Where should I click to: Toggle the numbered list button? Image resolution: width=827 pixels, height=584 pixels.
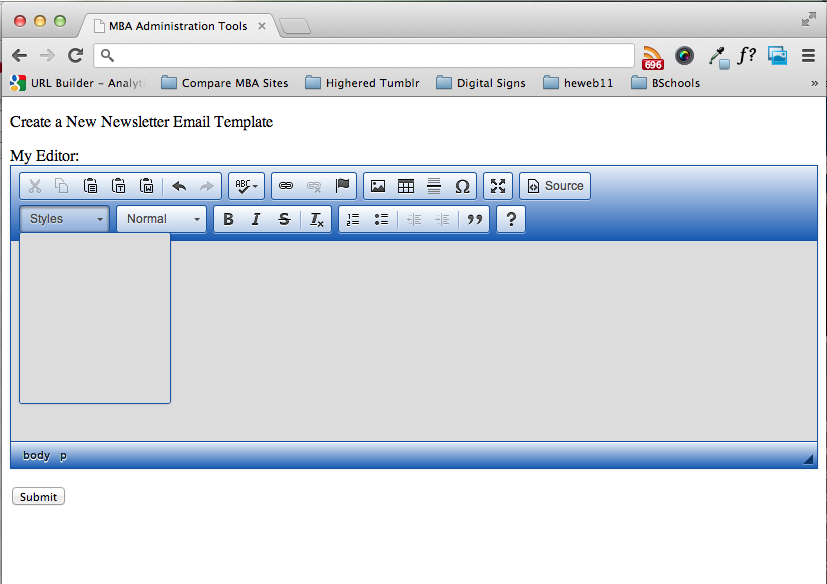click(x=353, y=219)
